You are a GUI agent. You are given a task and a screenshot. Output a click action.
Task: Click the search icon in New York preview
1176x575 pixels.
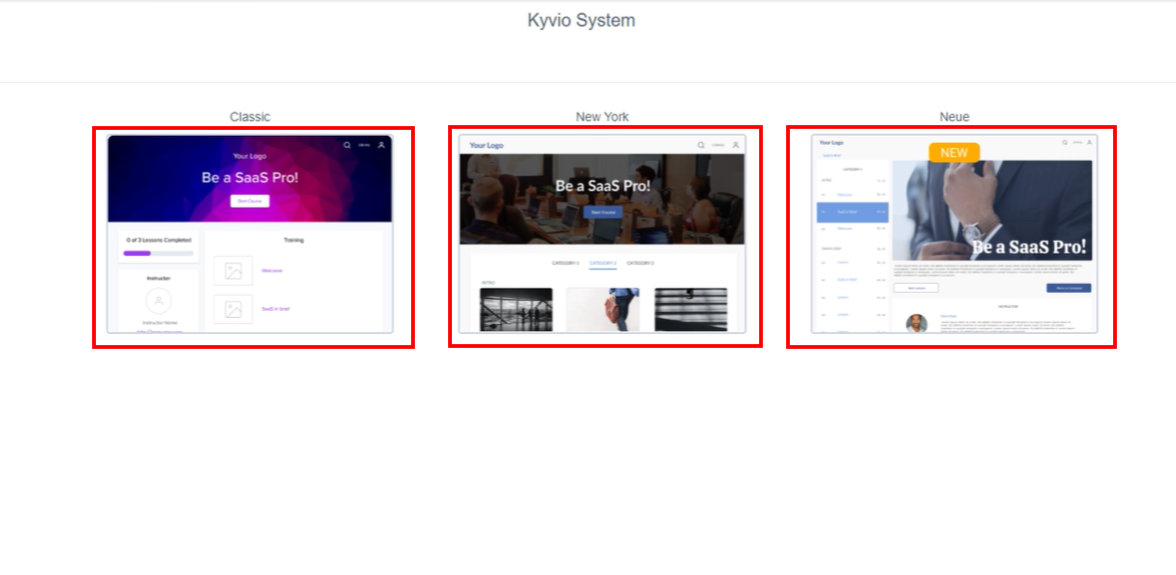click(701, 145)
